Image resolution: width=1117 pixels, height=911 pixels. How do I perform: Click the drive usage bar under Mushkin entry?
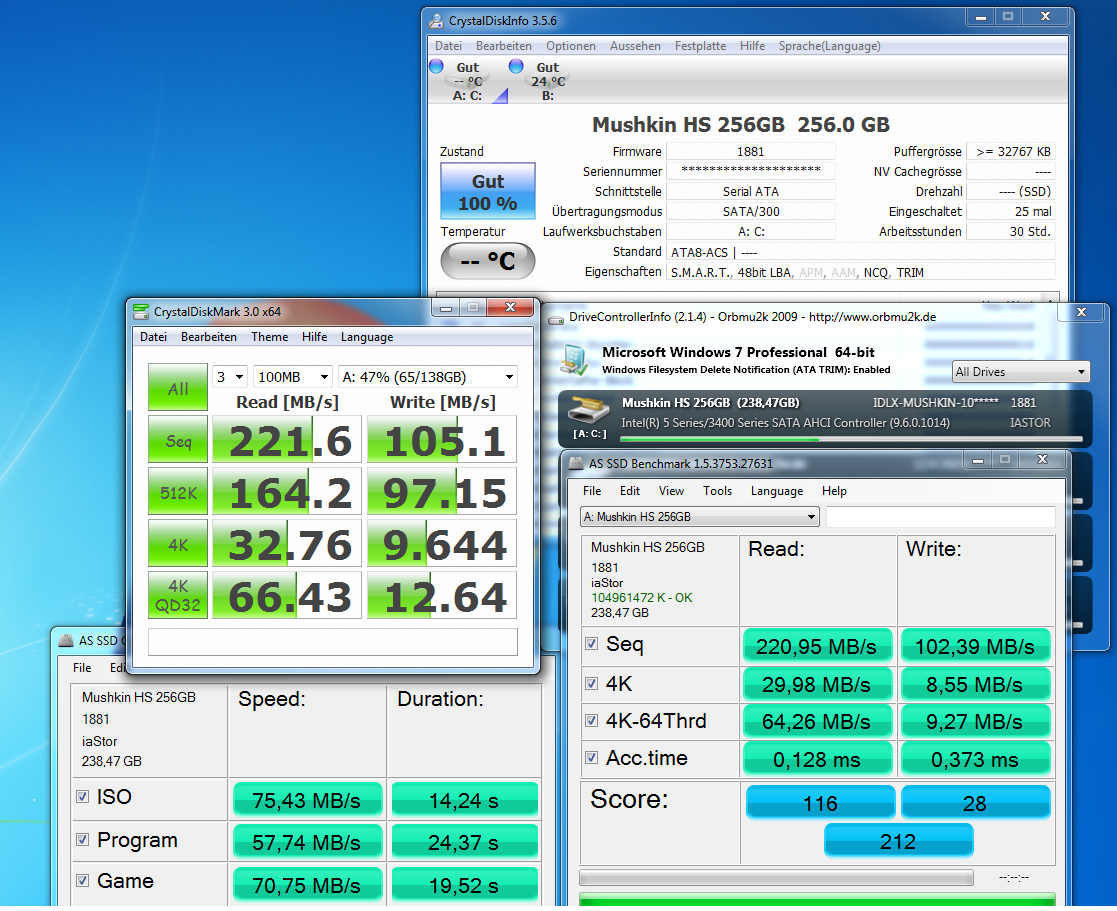coord(851,439)
